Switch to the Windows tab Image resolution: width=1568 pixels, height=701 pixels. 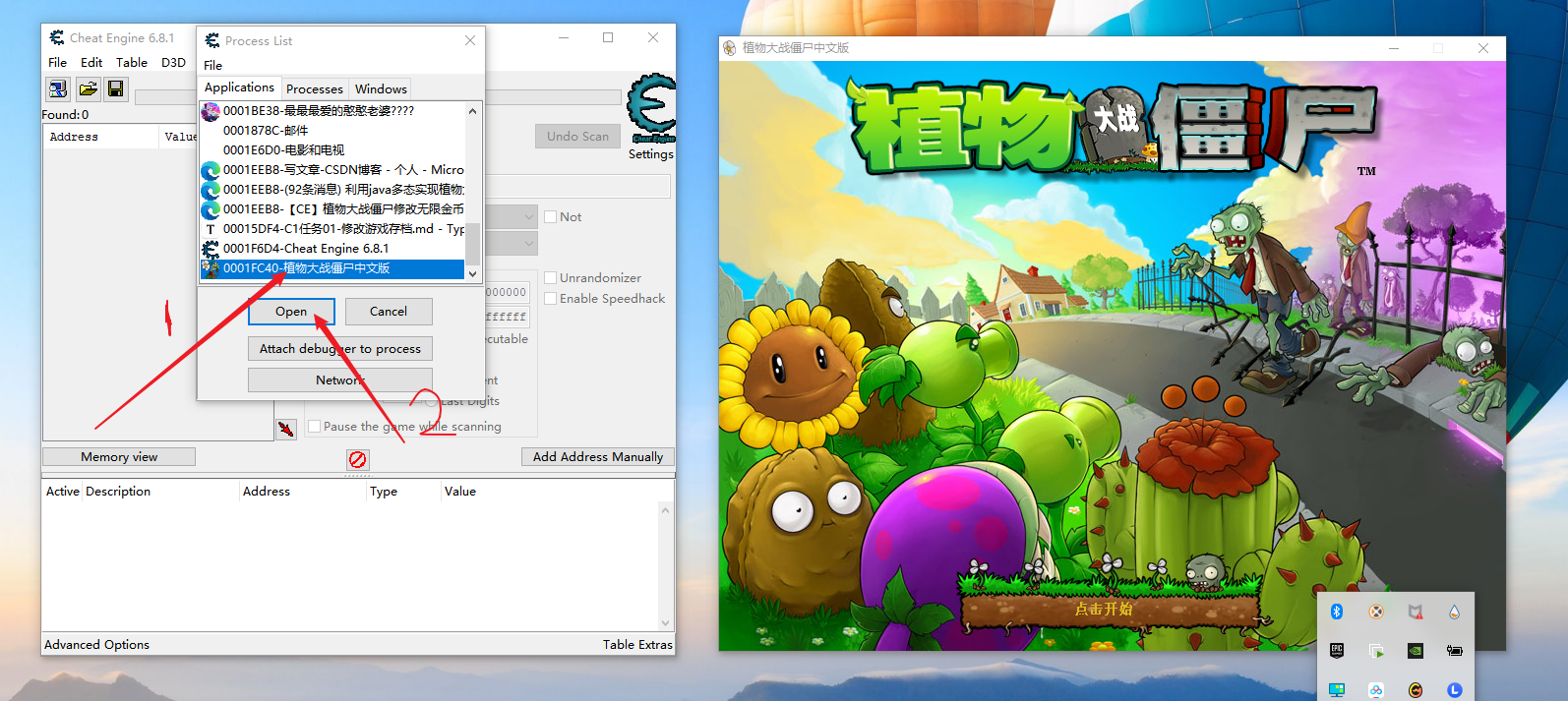(381, 88)
